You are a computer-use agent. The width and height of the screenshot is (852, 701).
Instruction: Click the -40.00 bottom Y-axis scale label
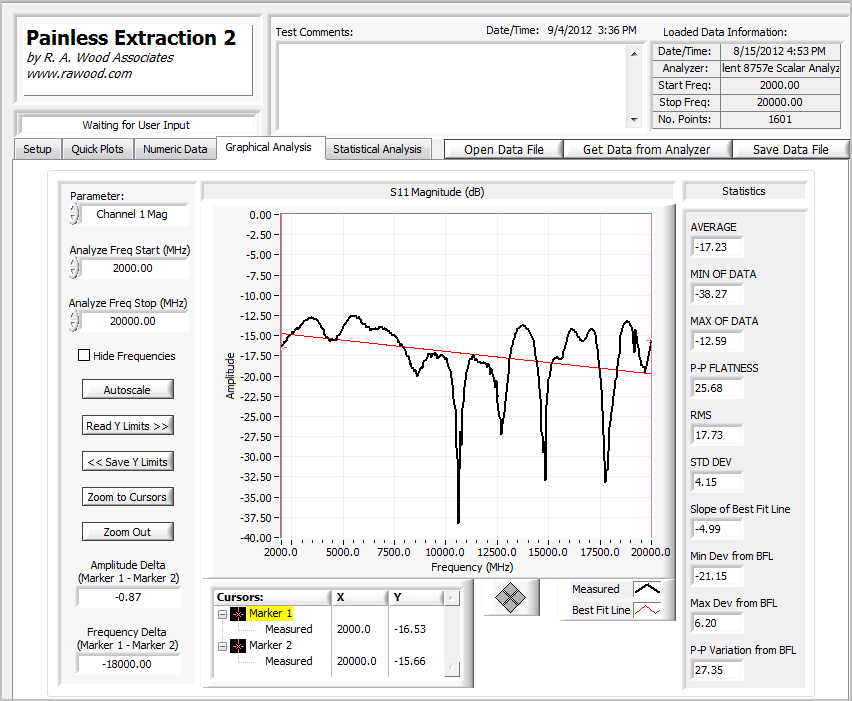point(256,538)
